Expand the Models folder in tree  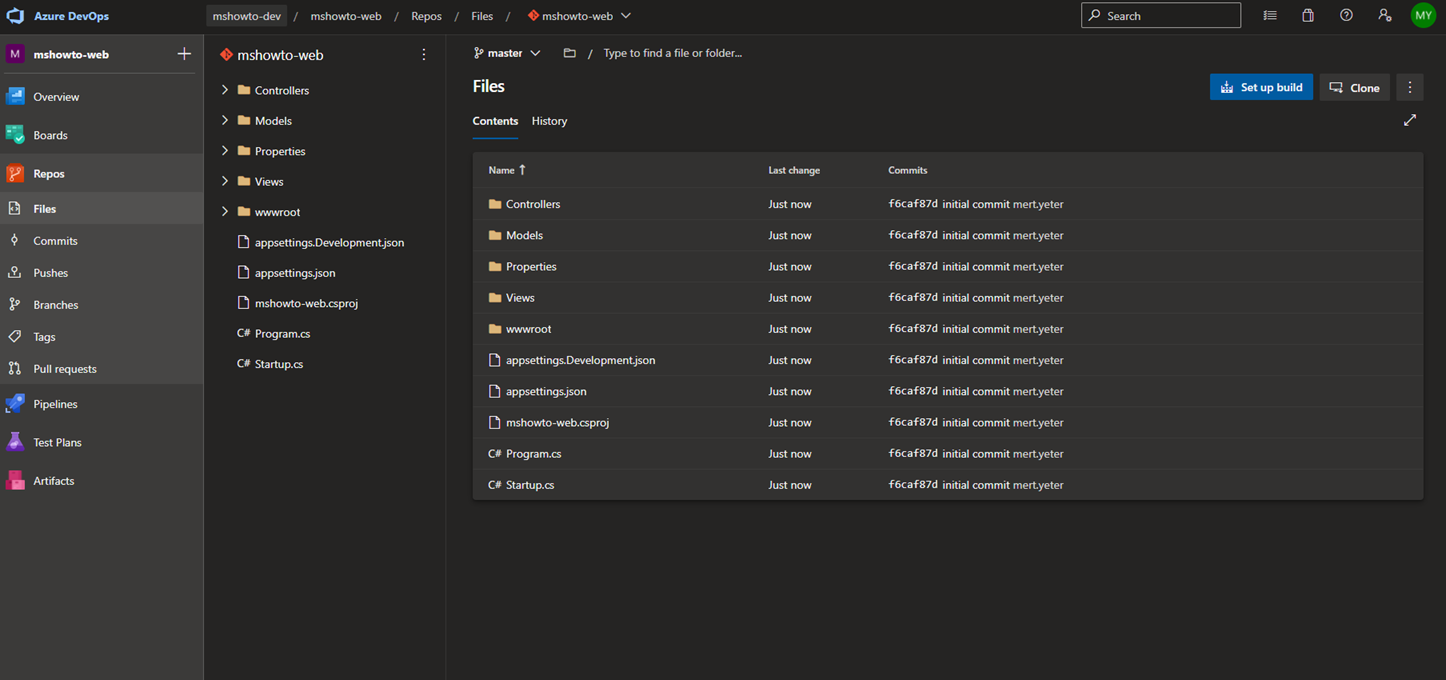[225, 120]
